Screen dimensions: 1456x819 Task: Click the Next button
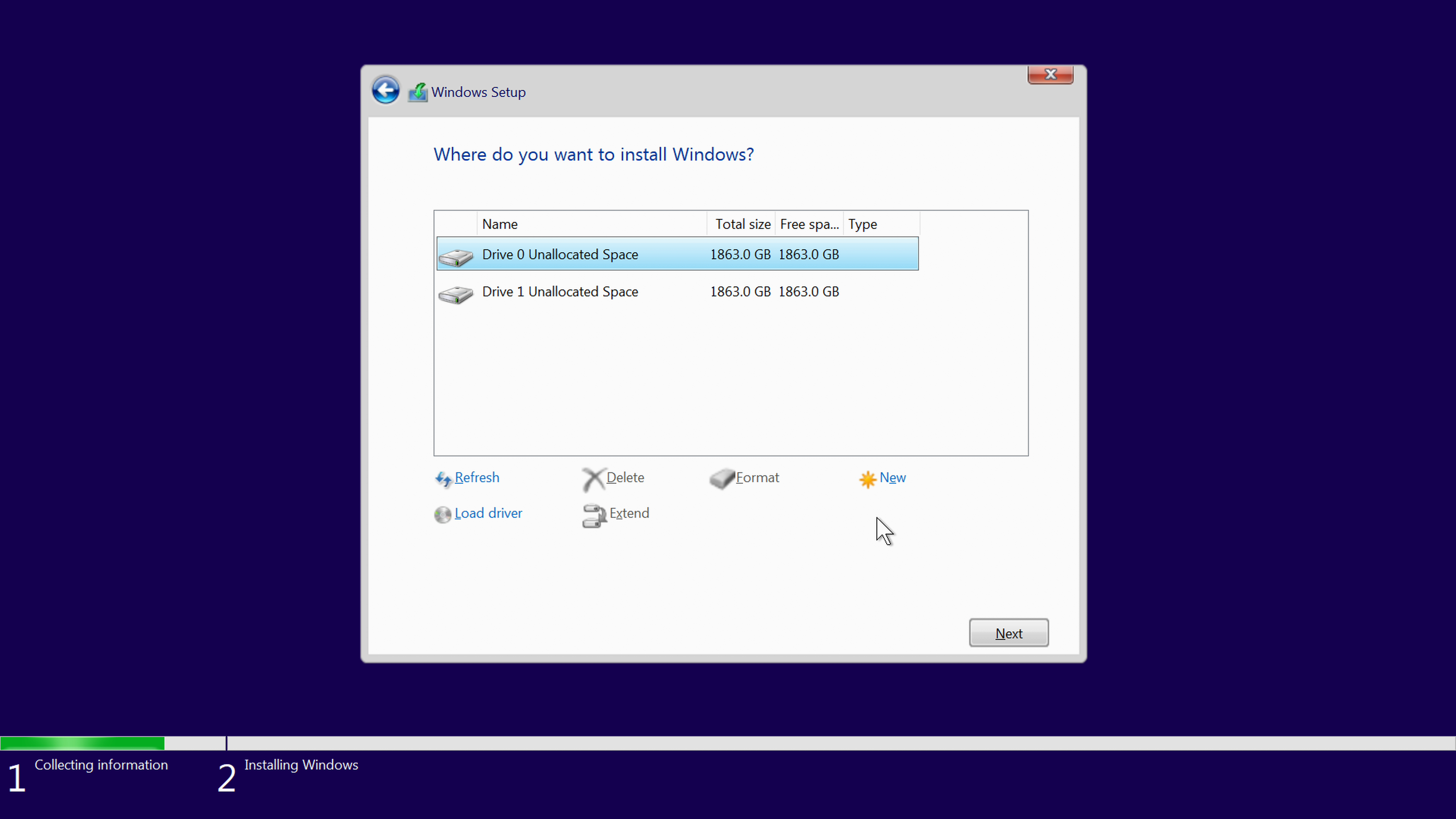click(1008, 633)
